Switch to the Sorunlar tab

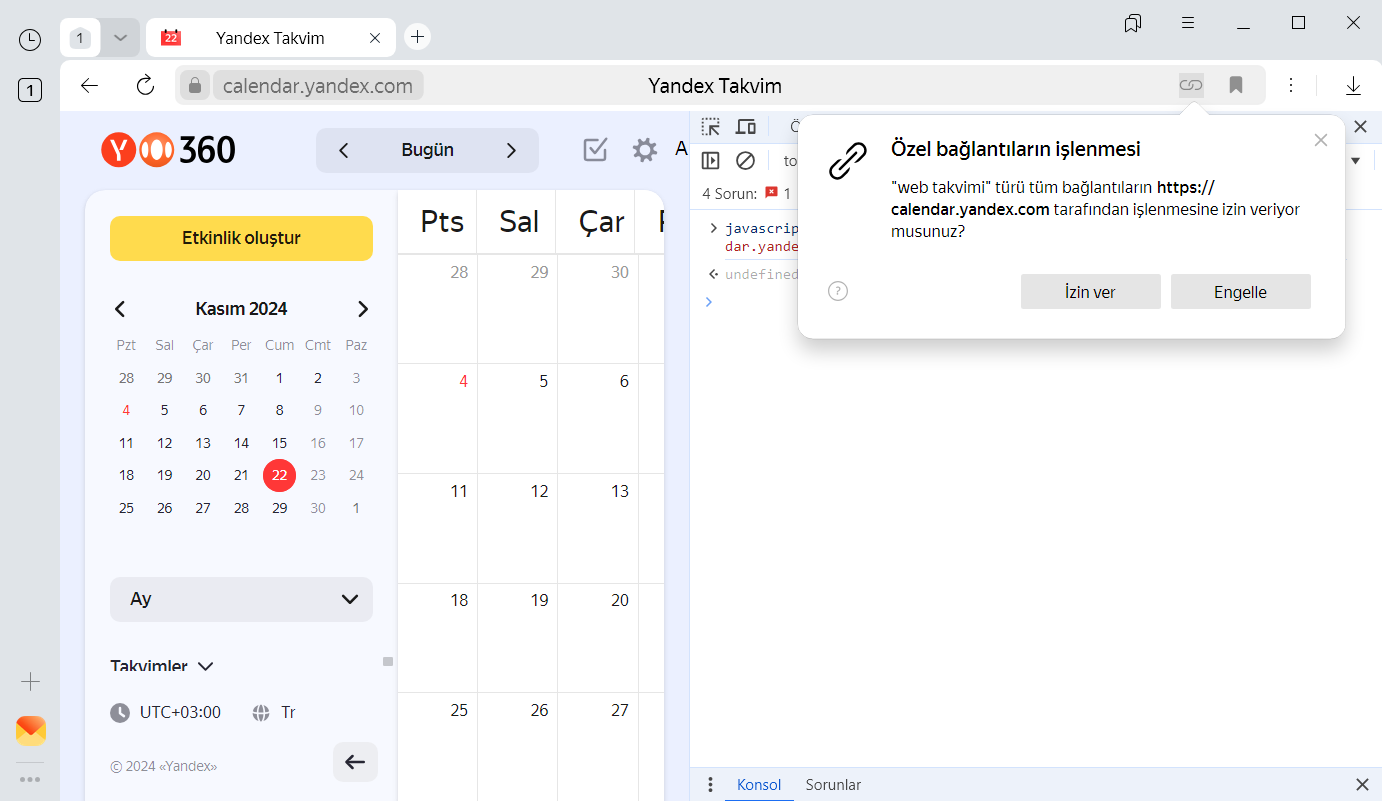[833, 785]
